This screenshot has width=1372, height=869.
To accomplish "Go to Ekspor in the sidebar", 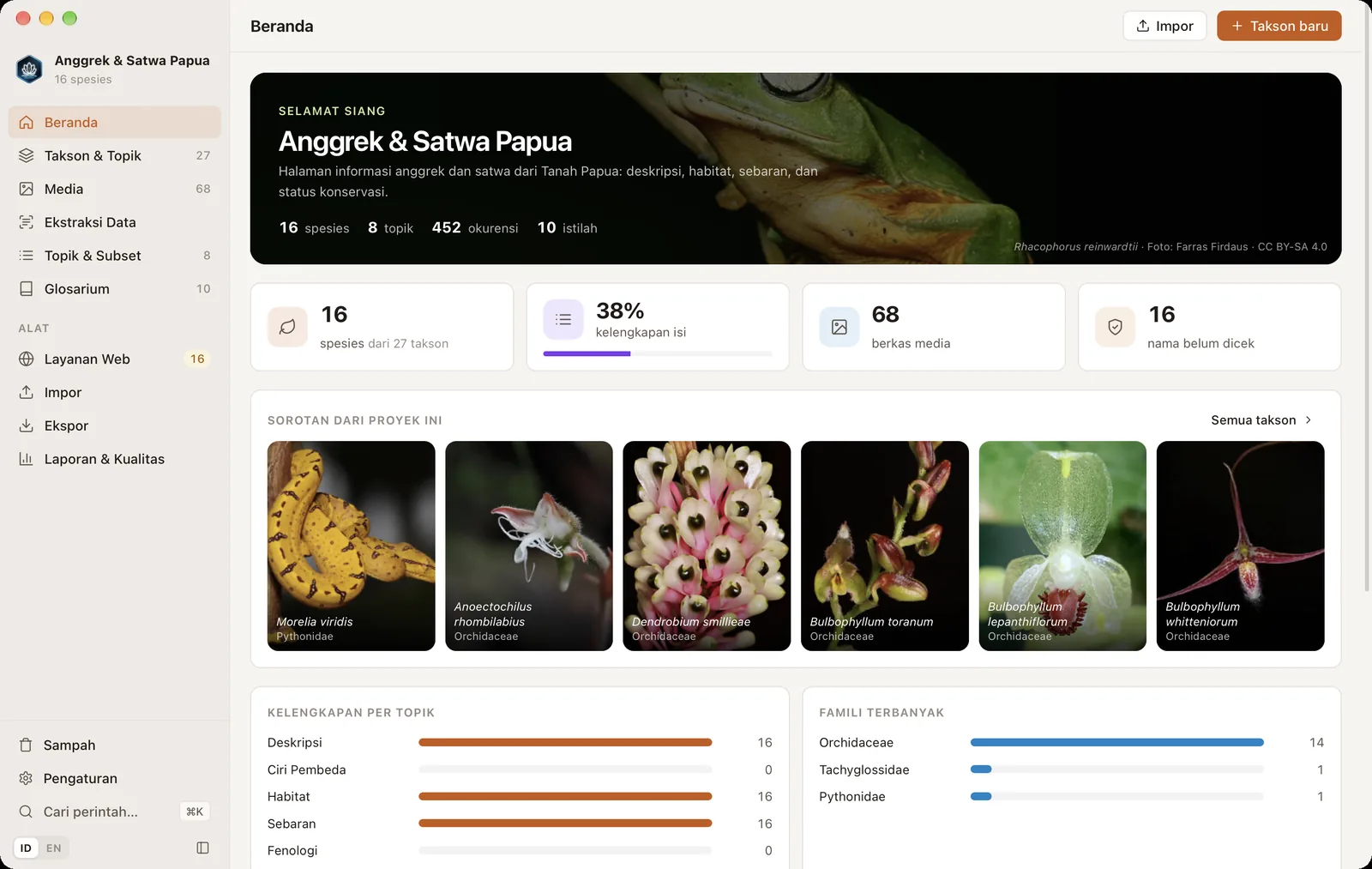I will (x=115, y=426).
